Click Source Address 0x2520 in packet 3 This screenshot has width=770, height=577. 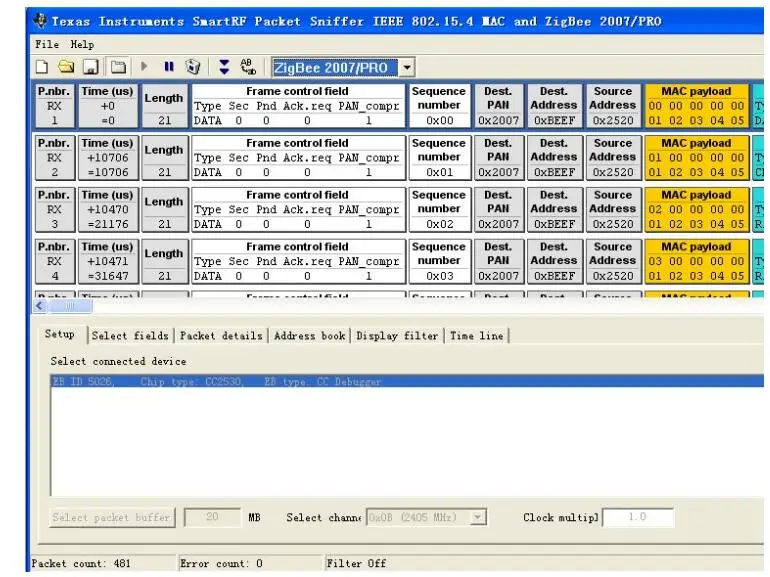tap(613, 209)
